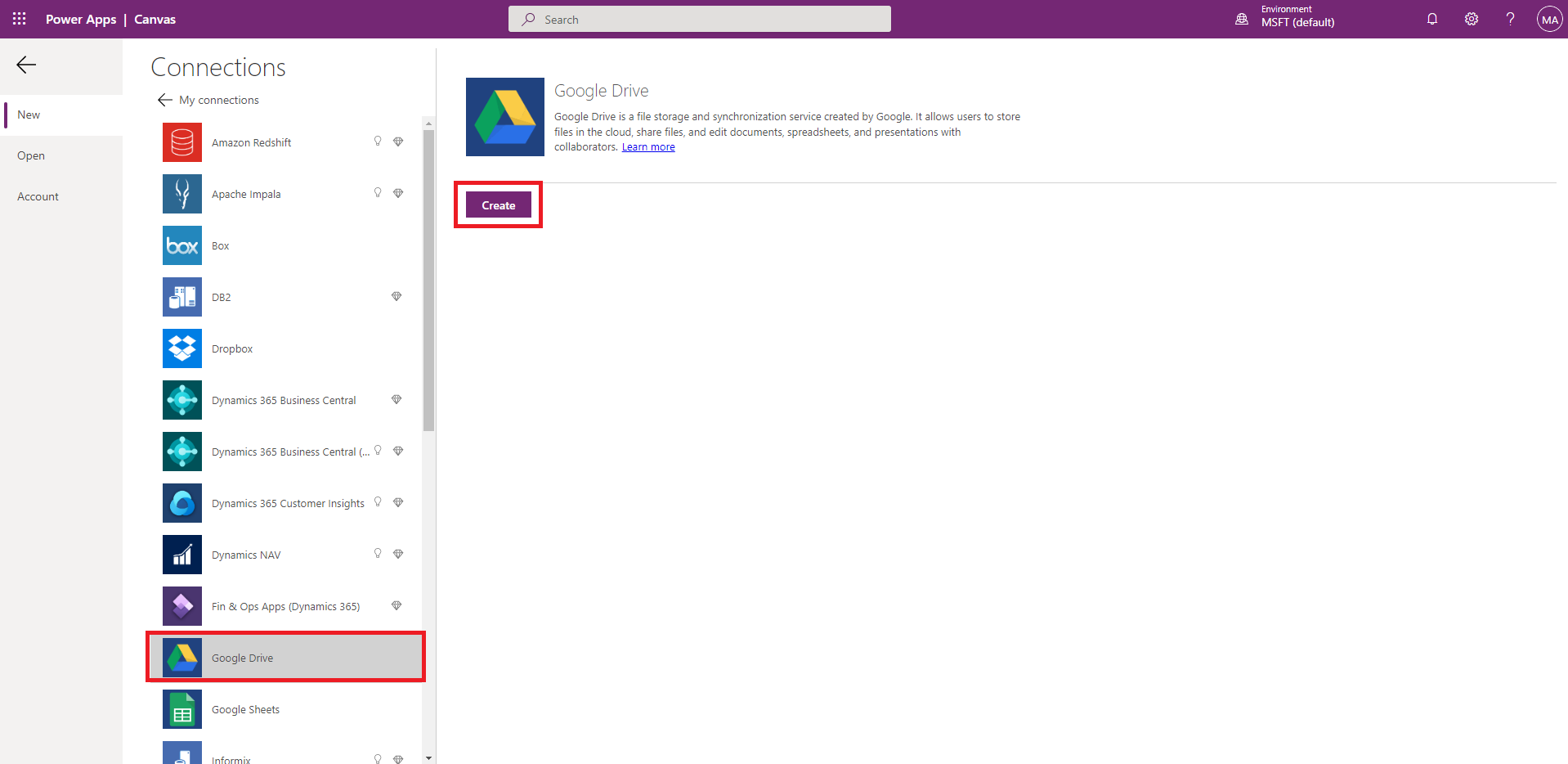Click the MA account avatar
1568x764 pixels.
1549,18
